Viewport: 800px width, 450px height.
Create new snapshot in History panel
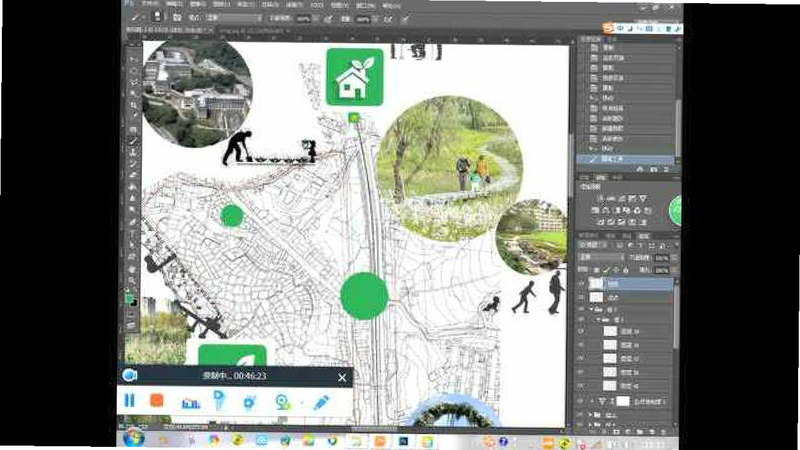click(x=654, y=169)
